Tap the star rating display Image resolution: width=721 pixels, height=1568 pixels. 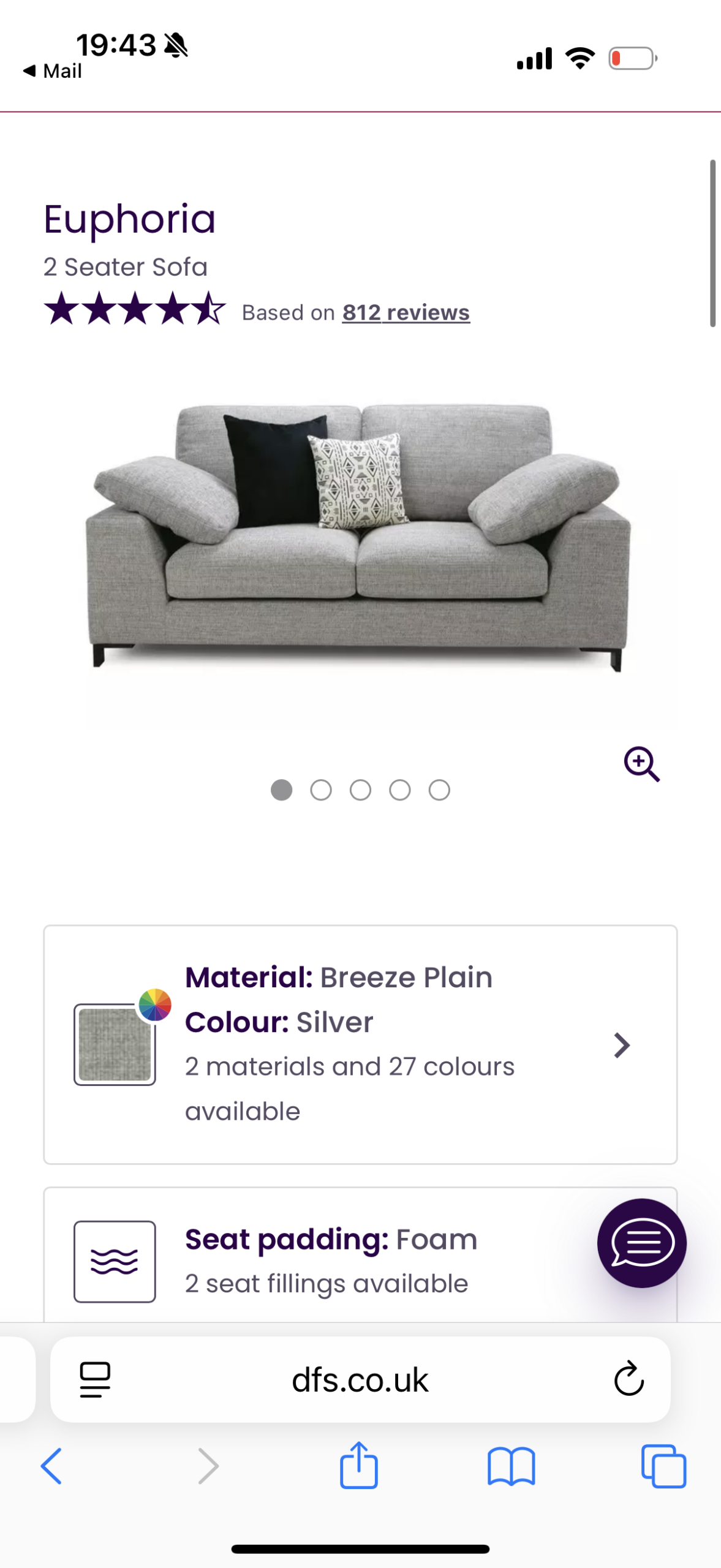pos(135,308)
